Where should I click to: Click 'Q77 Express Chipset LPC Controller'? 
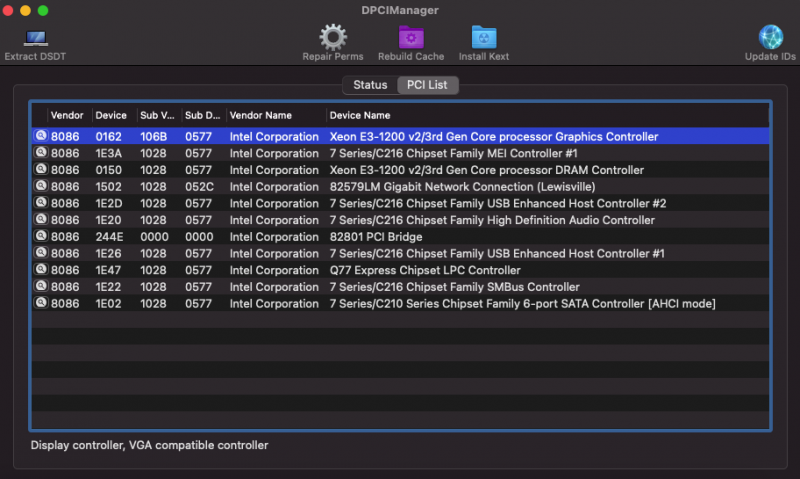[425, 270]
